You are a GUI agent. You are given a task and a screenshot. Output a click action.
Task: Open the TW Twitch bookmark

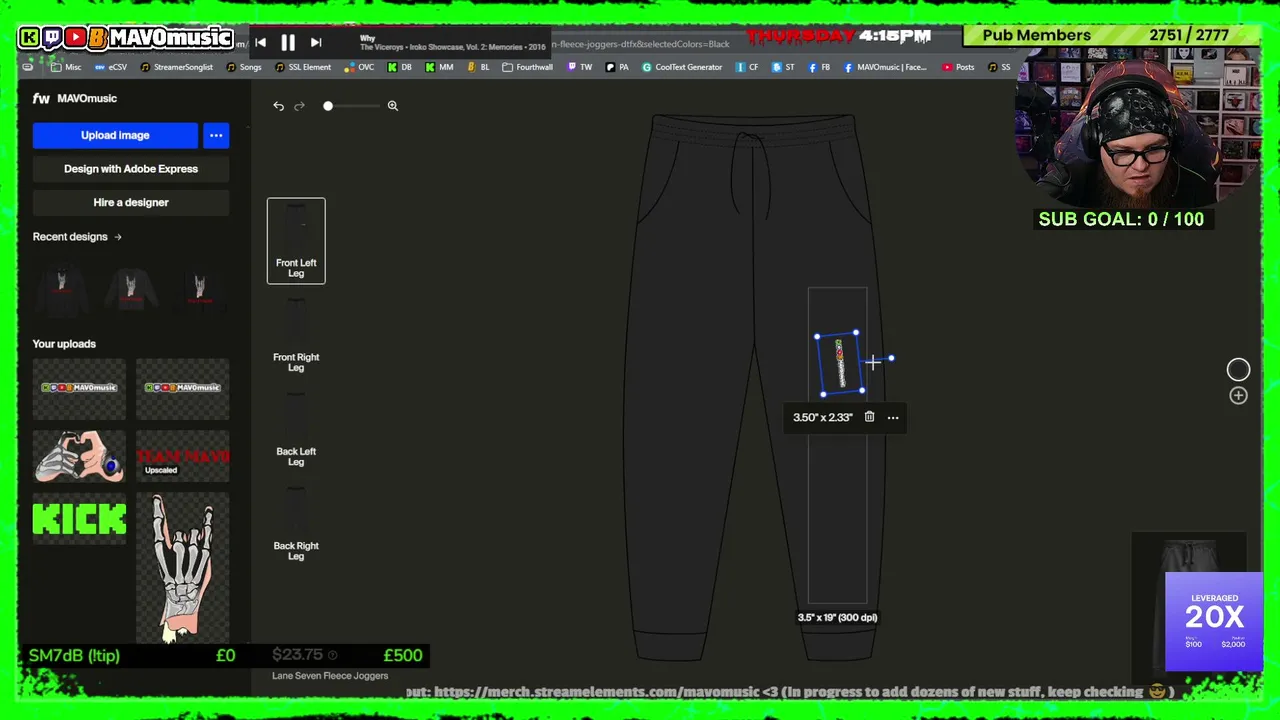tap(580, 67)
